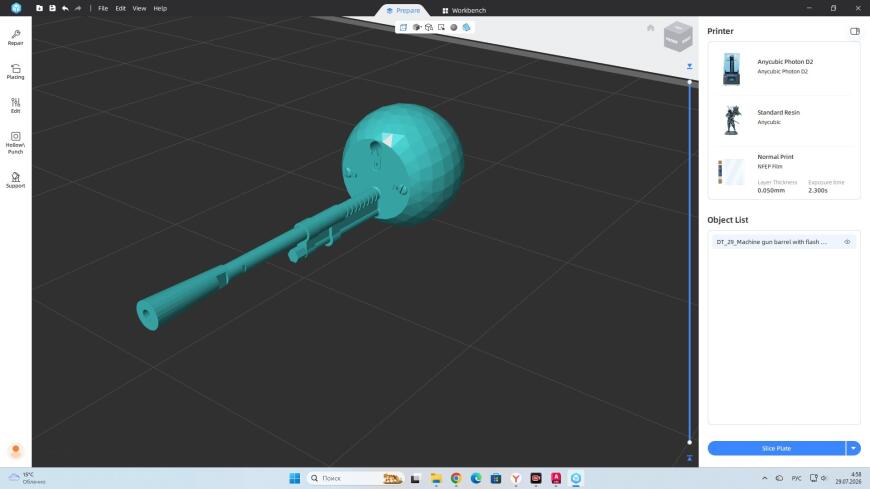Toggle the right panel collapse icon
The width and height of the screenshot is (870, 489).
coord(854,31)
